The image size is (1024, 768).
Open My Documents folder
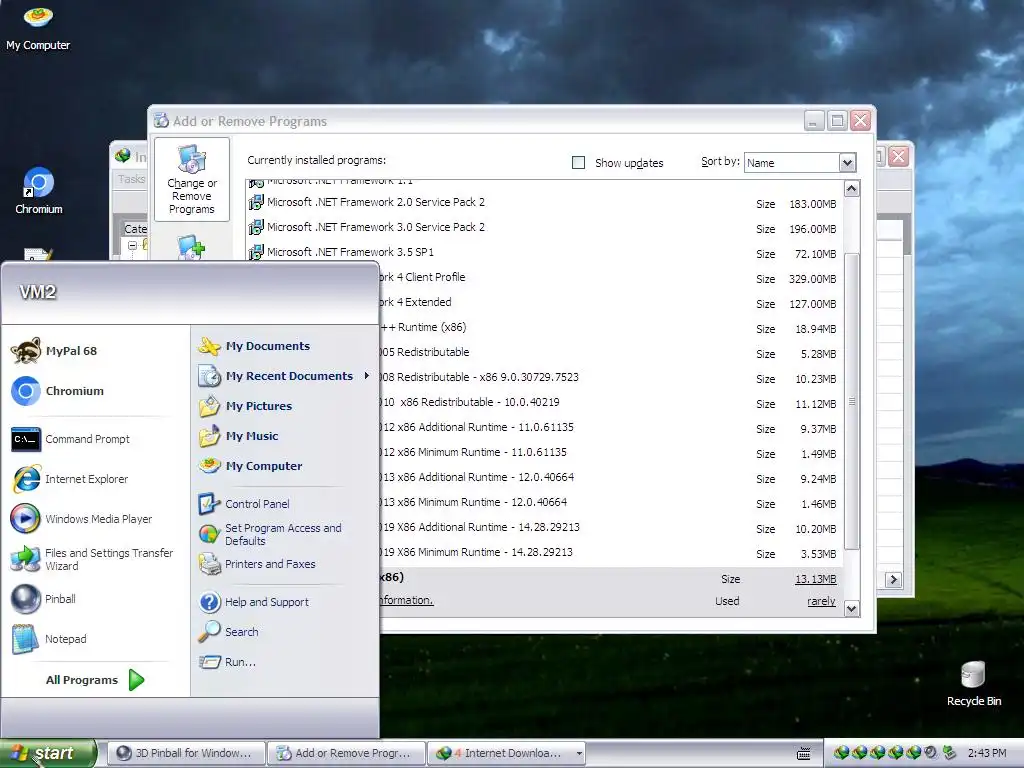[254, 345]
